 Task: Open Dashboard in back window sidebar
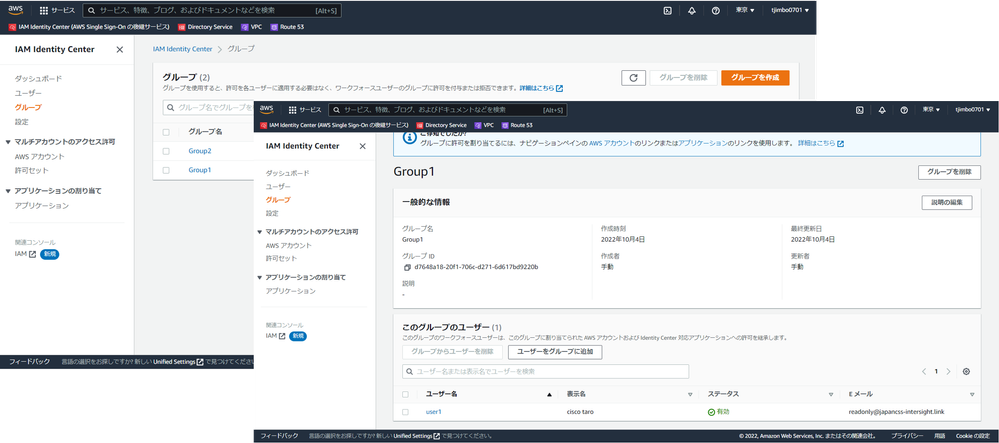[x=39, y=78]
